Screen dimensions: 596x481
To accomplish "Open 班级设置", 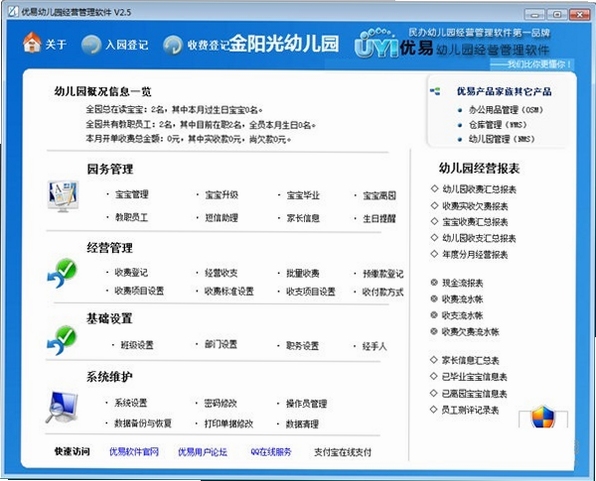I will point(137,345).
